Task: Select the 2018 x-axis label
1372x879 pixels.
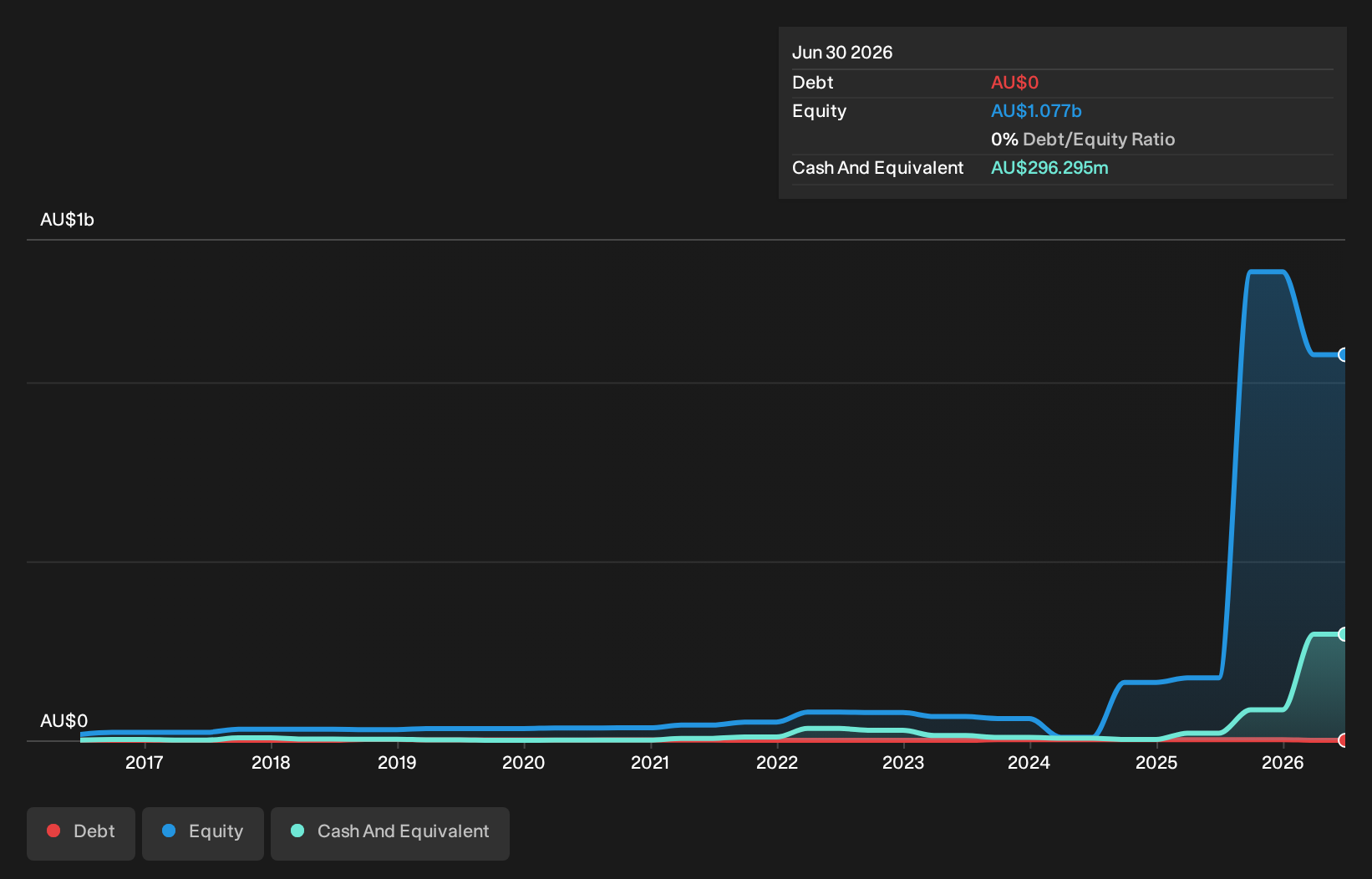Action: pyautogui.click(x=271, y=762)
